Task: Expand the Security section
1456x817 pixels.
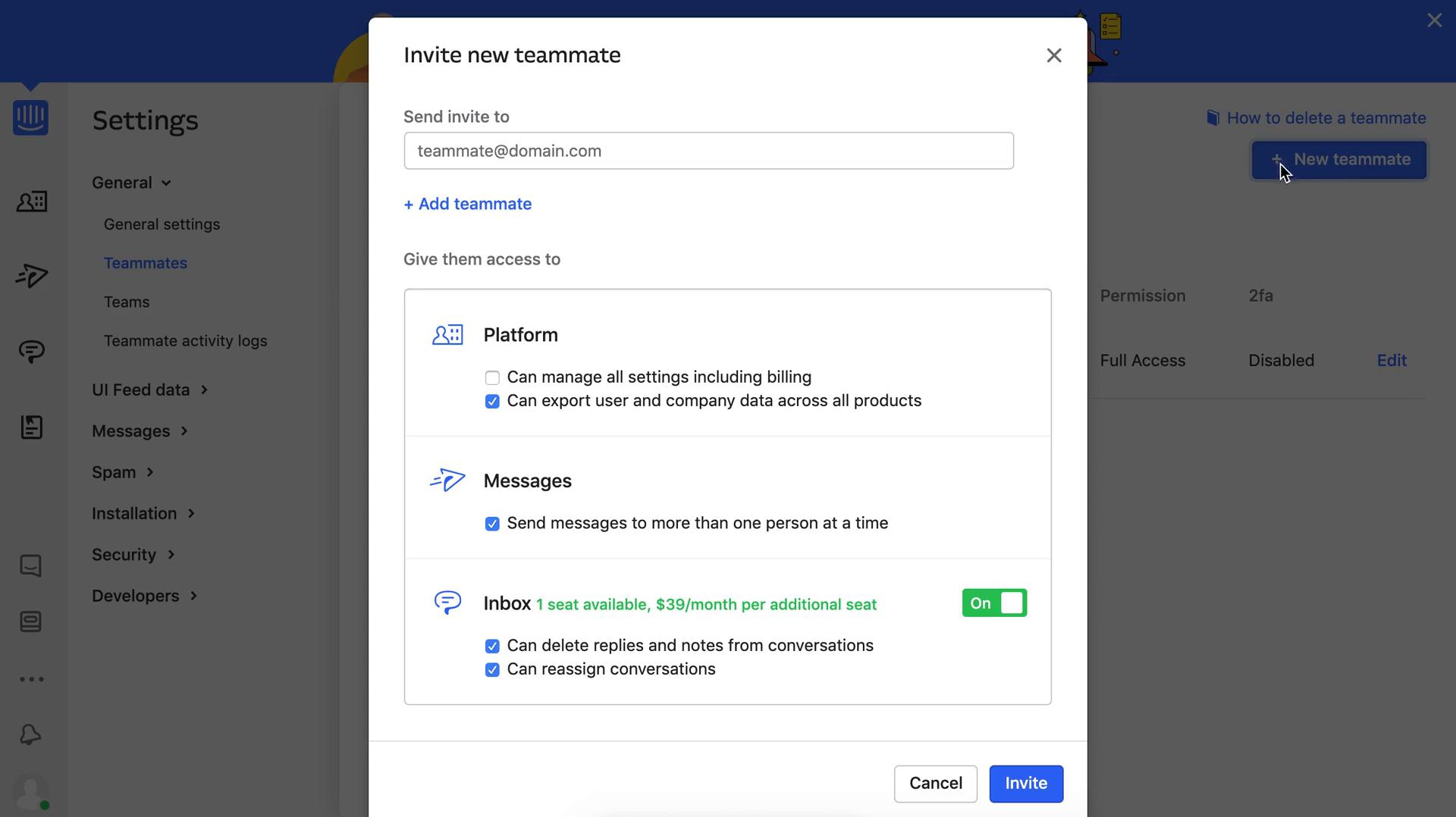Action: coord(133,554)
